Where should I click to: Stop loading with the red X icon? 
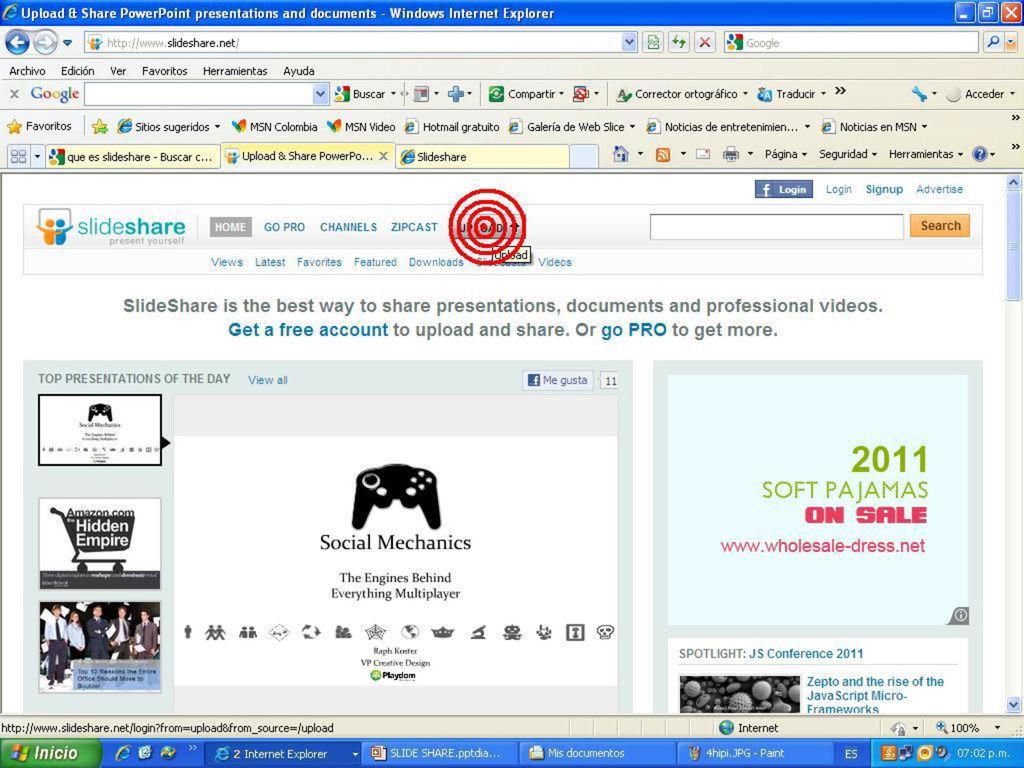pos(705,43)
